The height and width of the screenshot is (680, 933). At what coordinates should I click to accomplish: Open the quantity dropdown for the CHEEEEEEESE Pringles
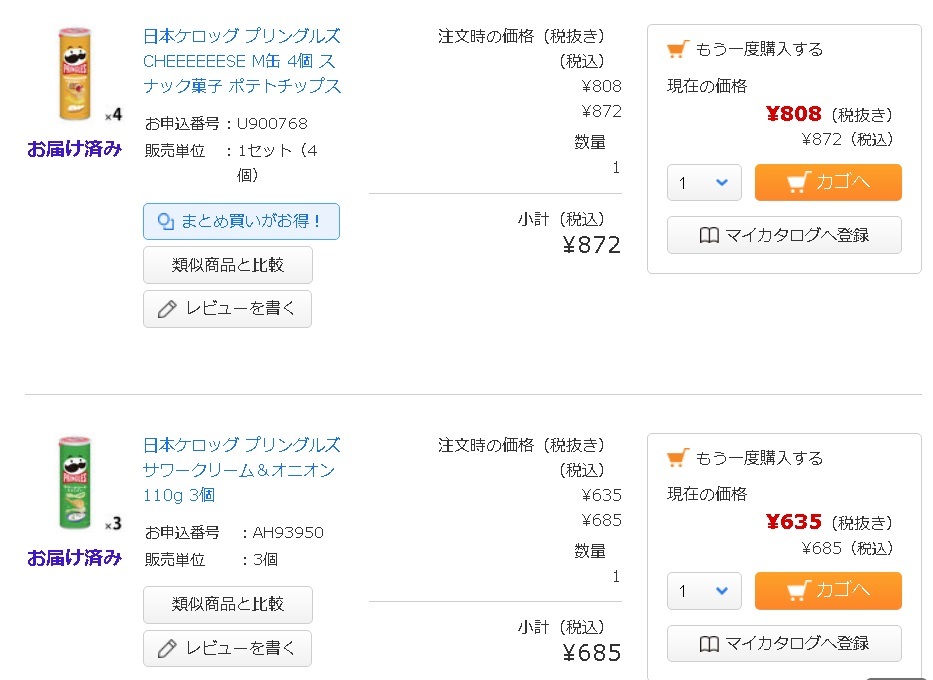pos(704,183)
